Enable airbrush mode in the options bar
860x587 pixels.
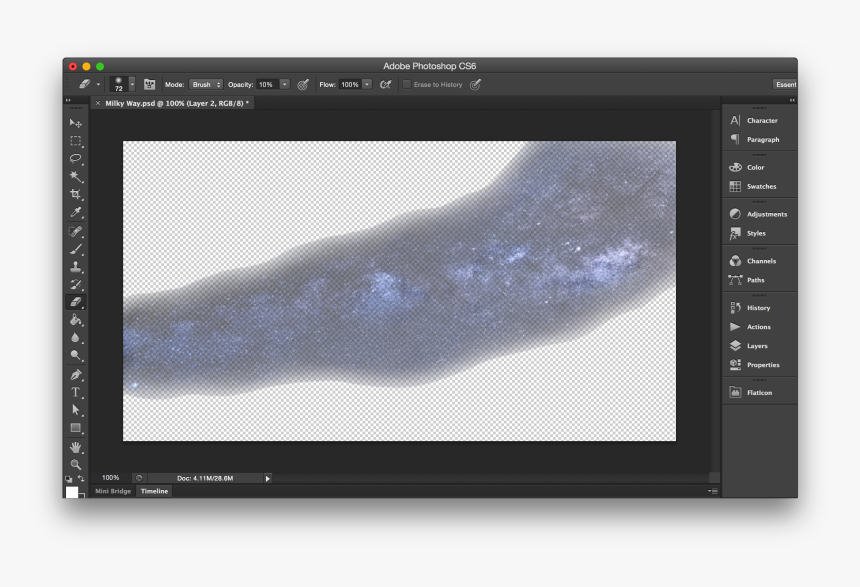pyautogui.click(x=384, y=84)
